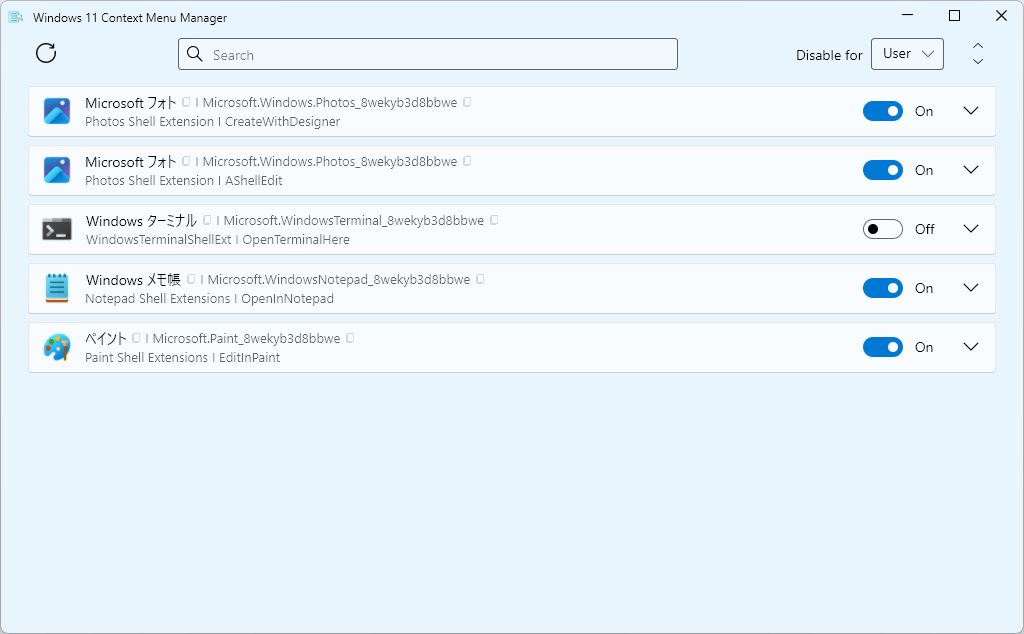Screen dimensions: 1024x634
Task: Click the Windows Notepad app icon
Action: click(x=57, y=288)
